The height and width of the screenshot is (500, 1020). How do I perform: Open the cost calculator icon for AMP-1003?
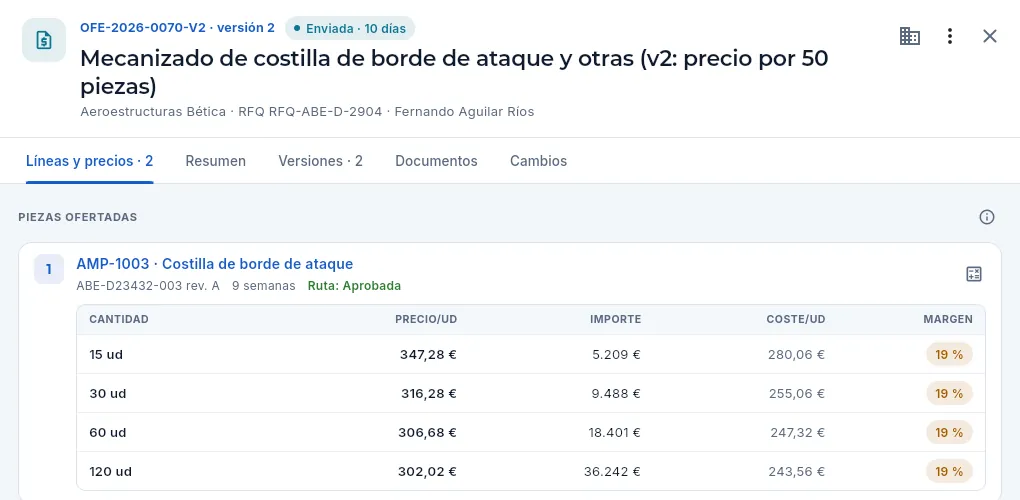pos(973,274)
